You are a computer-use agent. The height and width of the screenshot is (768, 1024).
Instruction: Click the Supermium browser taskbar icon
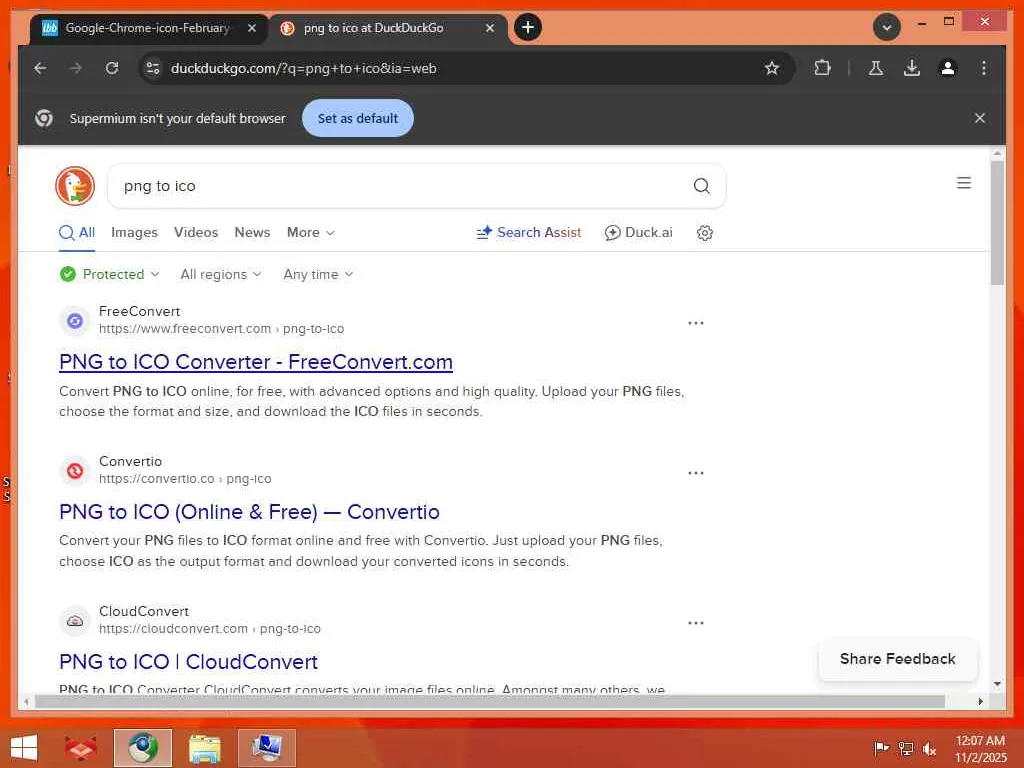point(142,748)
